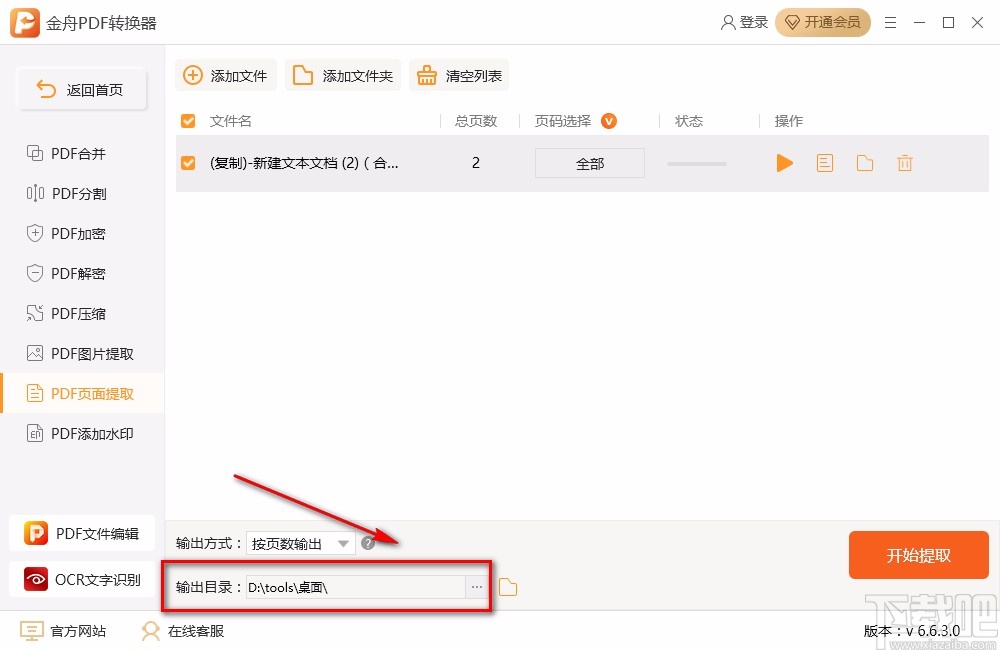Open the output folder icon next to directory

point(507,587)
